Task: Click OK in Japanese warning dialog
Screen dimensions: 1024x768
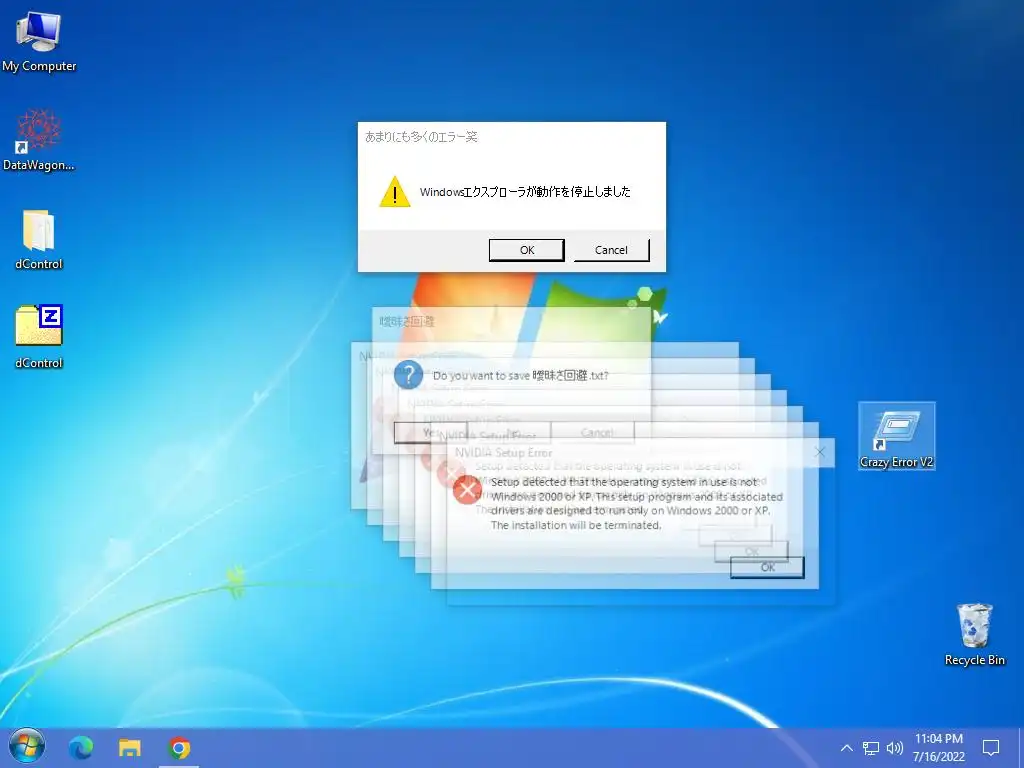Action: point(526,250)
